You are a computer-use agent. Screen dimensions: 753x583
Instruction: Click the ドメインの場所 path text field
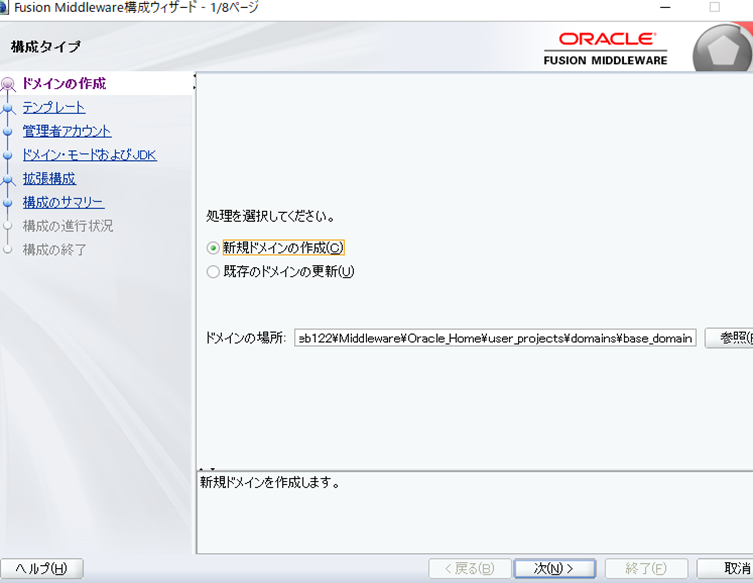click(x=495, y=338)
